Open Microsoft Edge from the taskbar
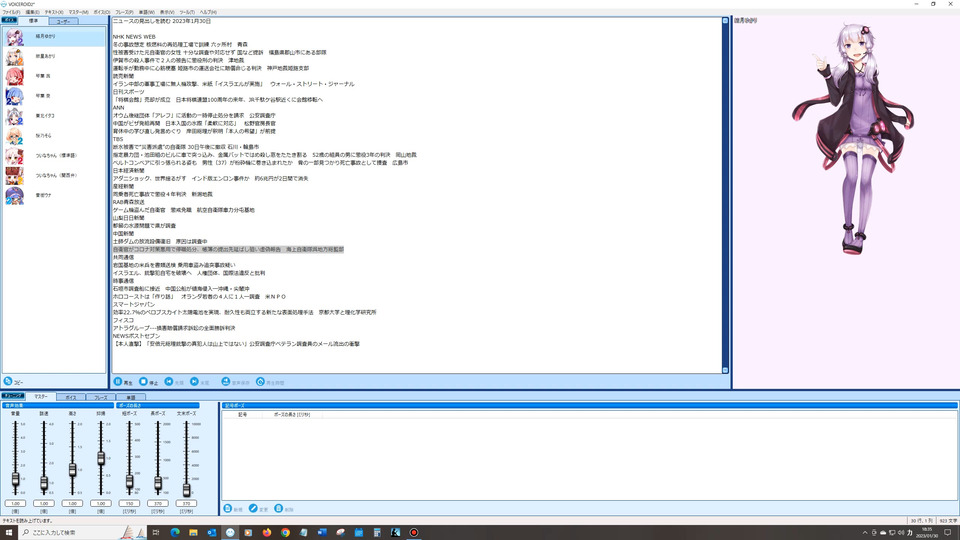Image resolution: width=960 pixels, height=540 pixels. tap(175, 532)
